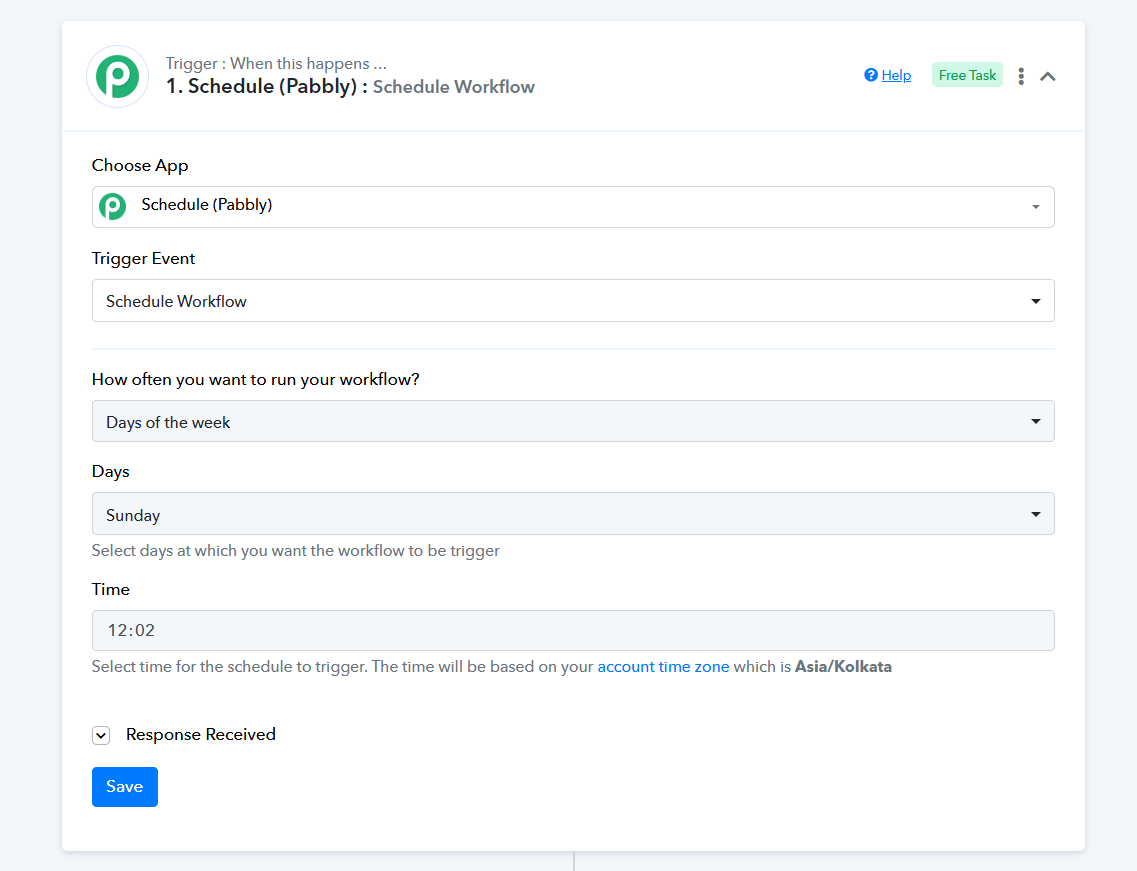Click the blue question mark help icon
The image size is (1137, 871).
[871, 75]
